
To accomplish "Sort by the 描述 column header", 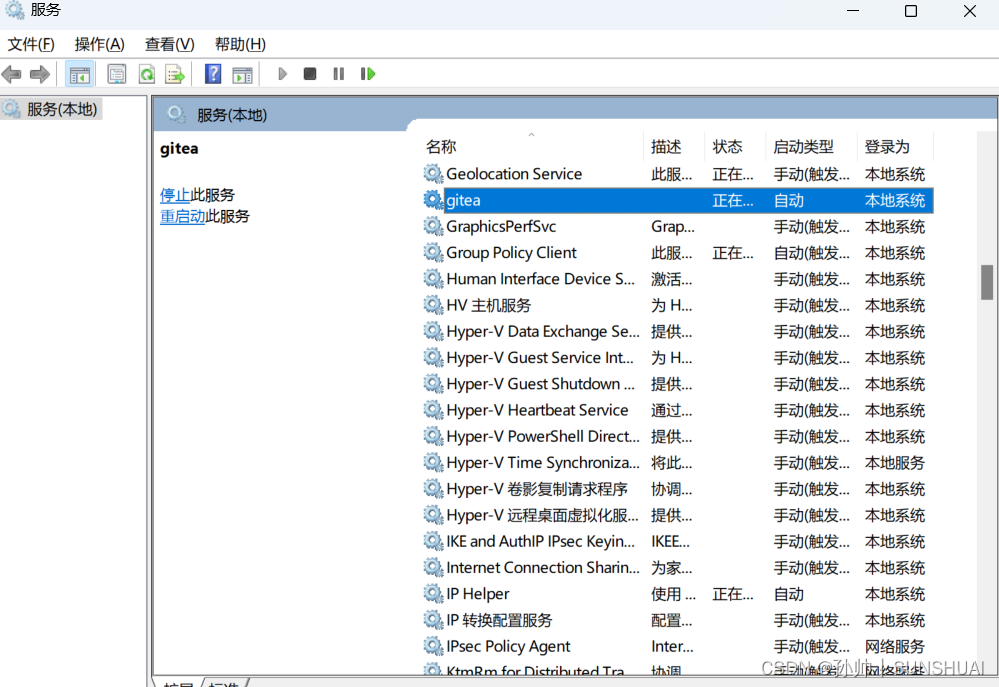I will [x=674, y=146].
